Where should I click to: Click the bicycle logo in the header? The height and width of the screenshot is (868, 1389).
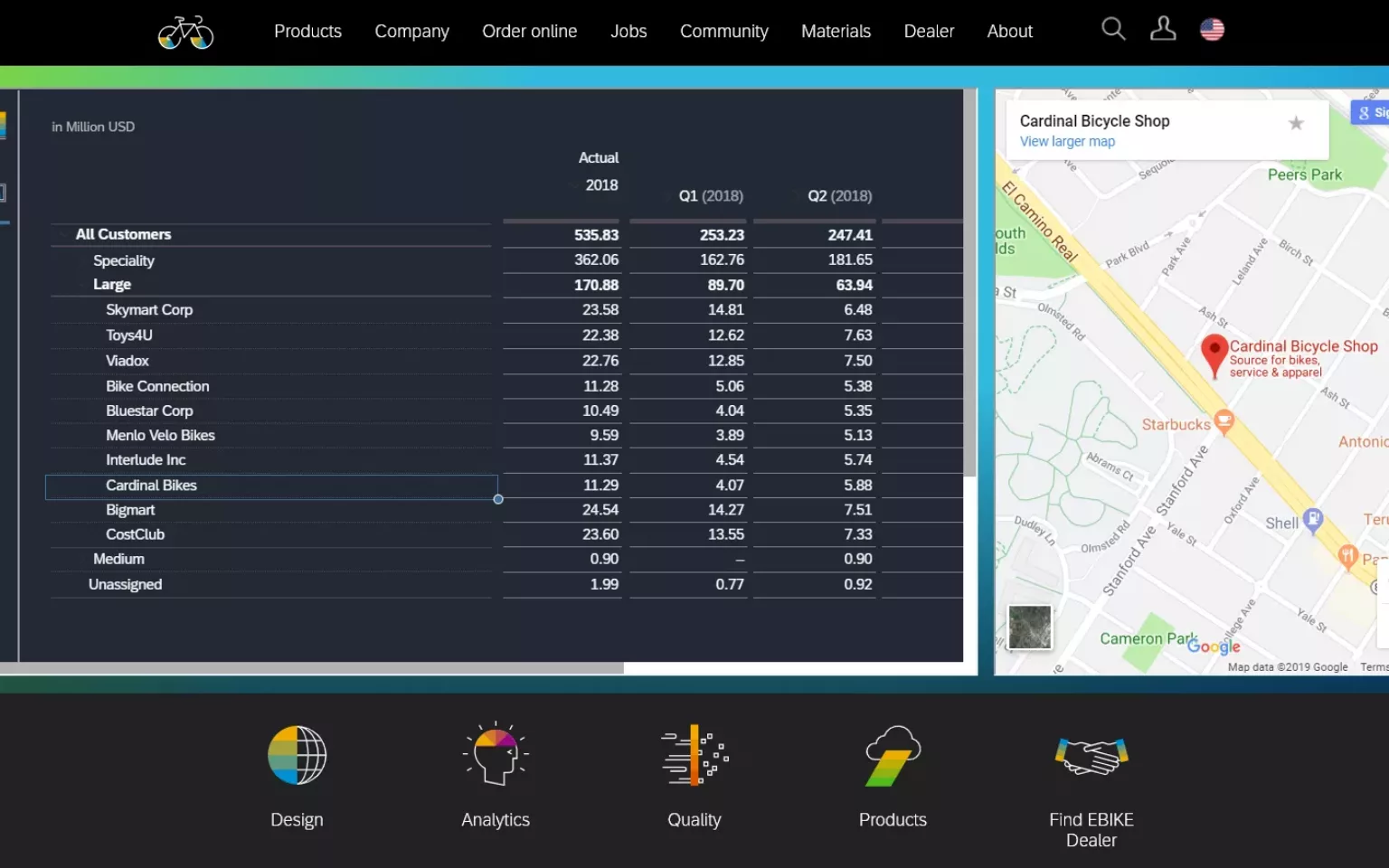185,33
